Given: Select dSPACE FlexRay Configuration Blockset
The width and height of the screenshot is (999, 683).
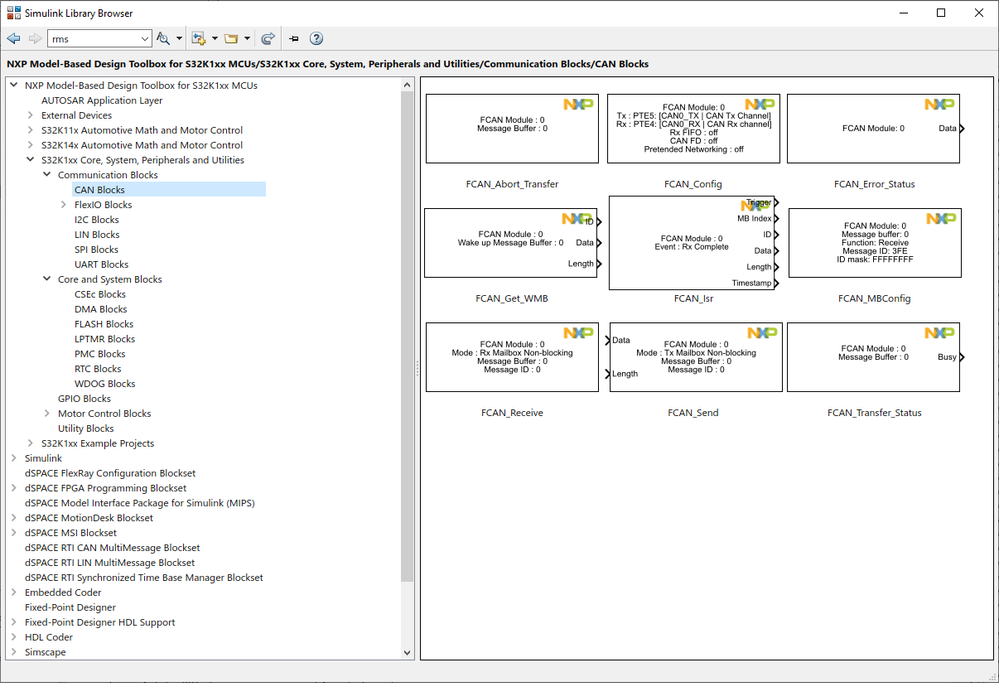Looking at the screenshot, I should tap(110, 473).
